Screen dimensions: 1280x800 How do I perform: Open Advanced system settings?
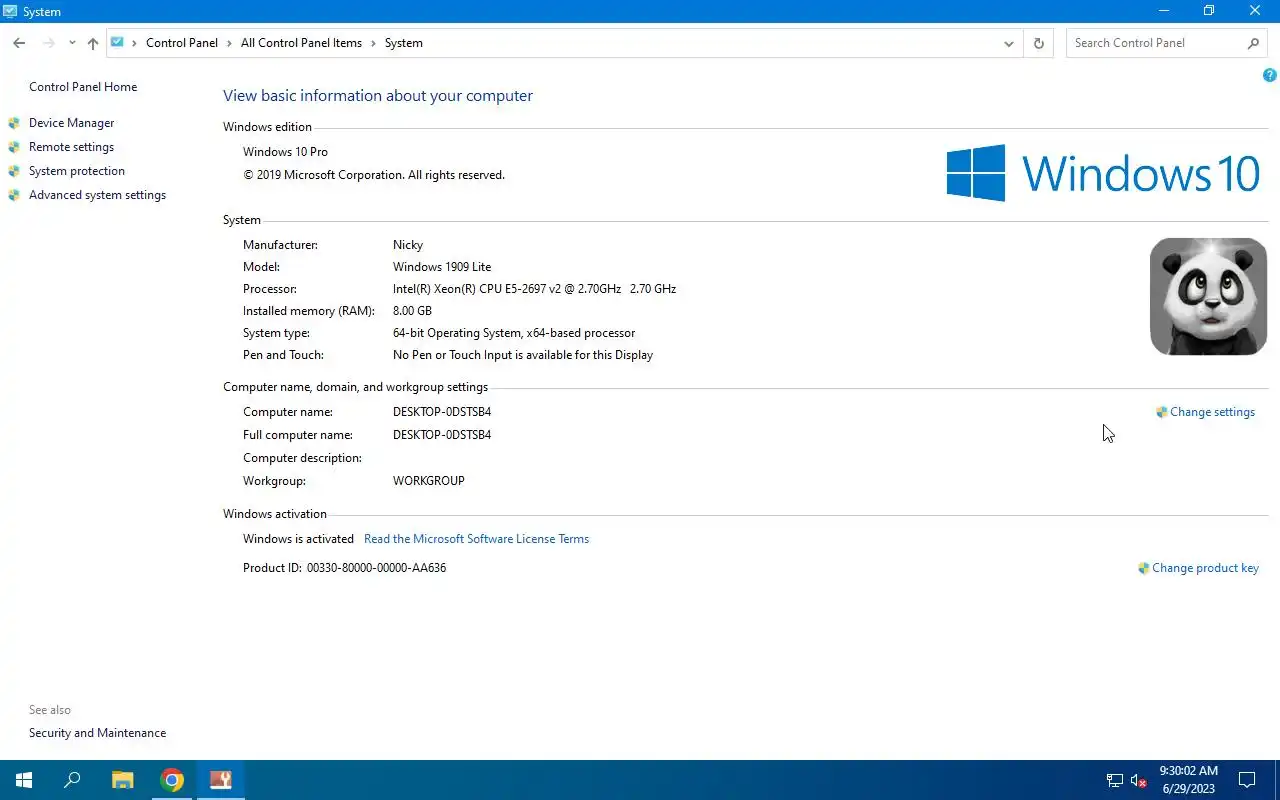(x=97, y=195)
